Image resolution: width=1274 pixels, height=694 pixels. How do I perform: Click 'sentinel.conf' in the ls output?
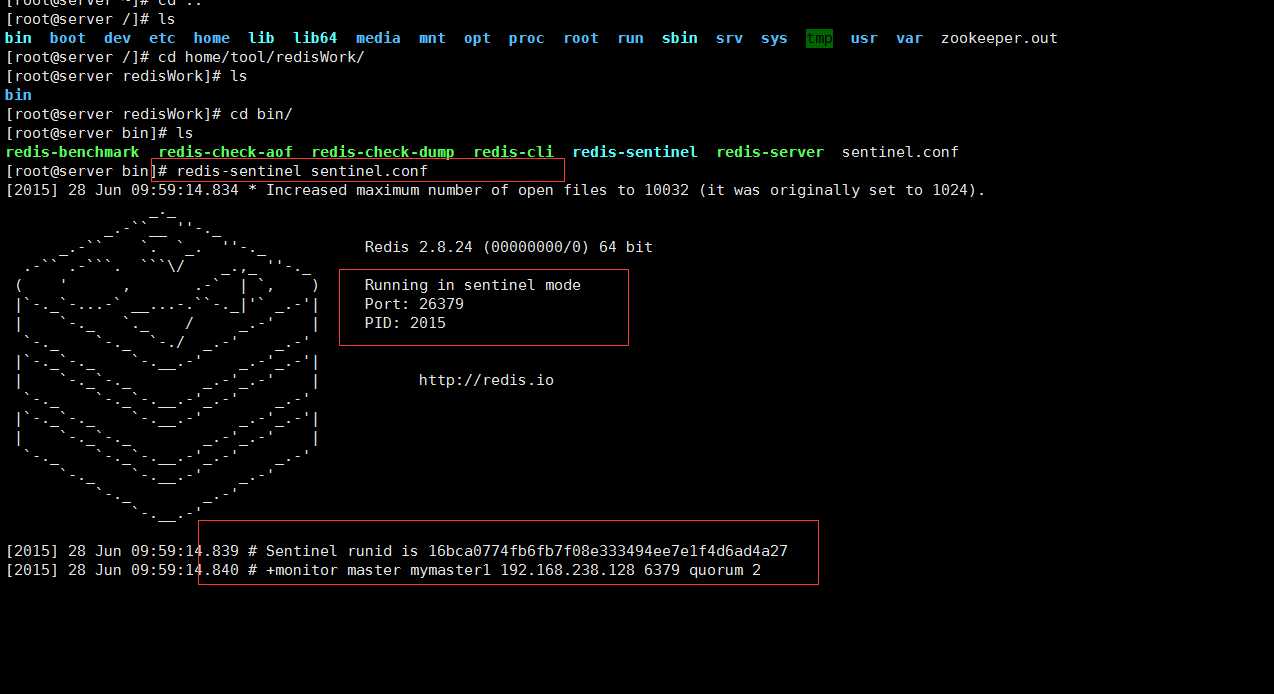click(900, 152)
